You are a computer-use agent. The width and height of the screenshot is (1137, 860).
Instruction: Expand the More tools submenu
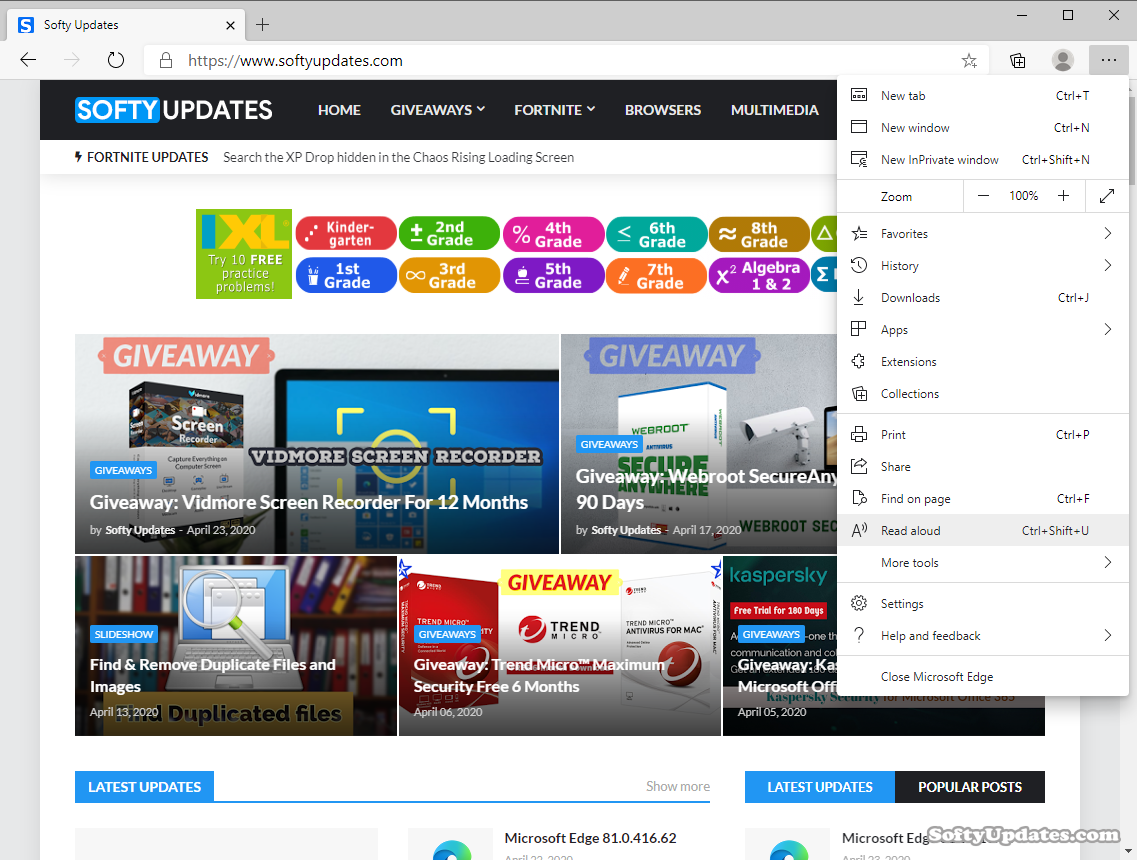click(983, 562)
